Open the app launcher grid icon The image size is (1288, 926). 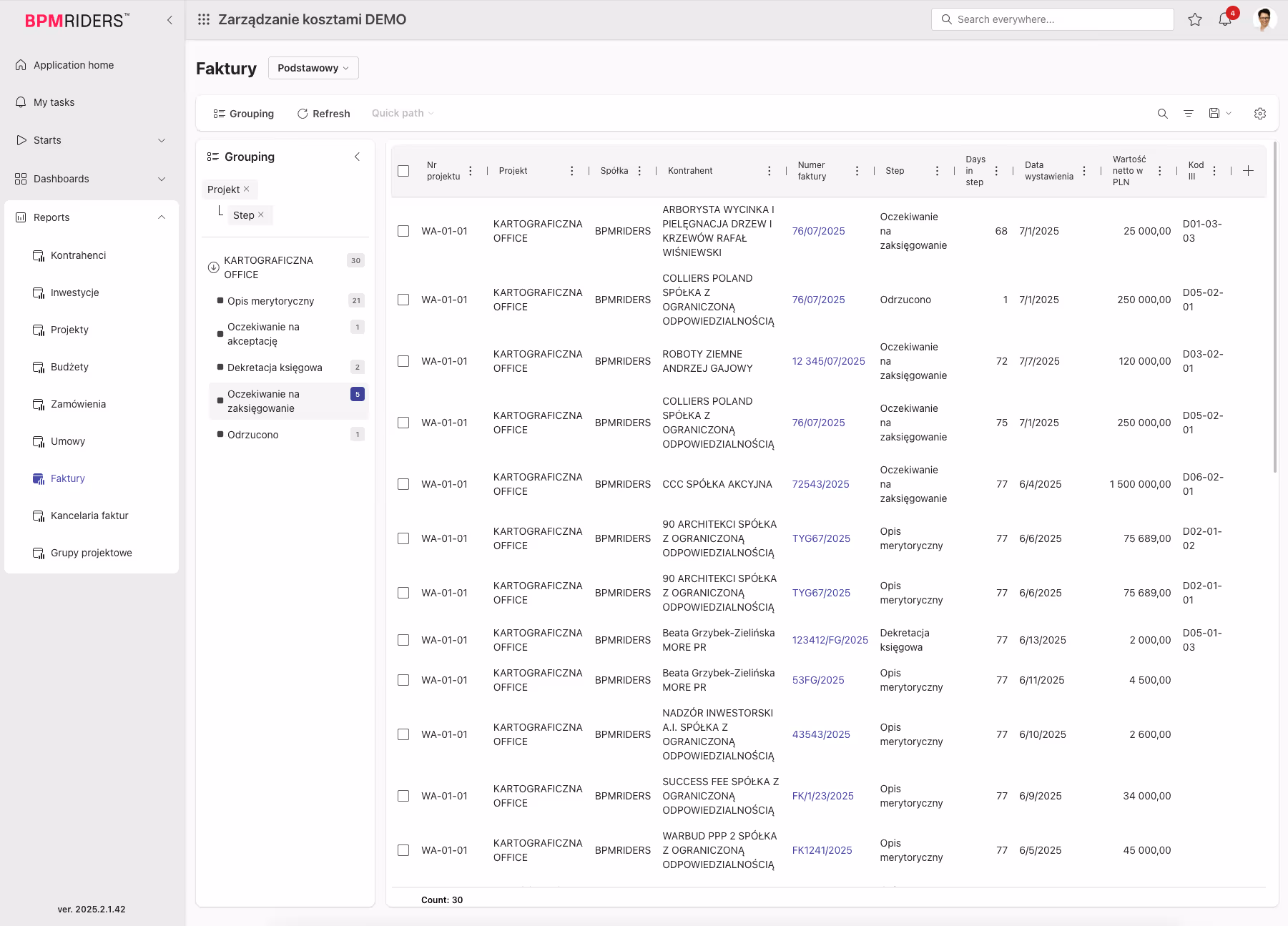coord(204,19)
